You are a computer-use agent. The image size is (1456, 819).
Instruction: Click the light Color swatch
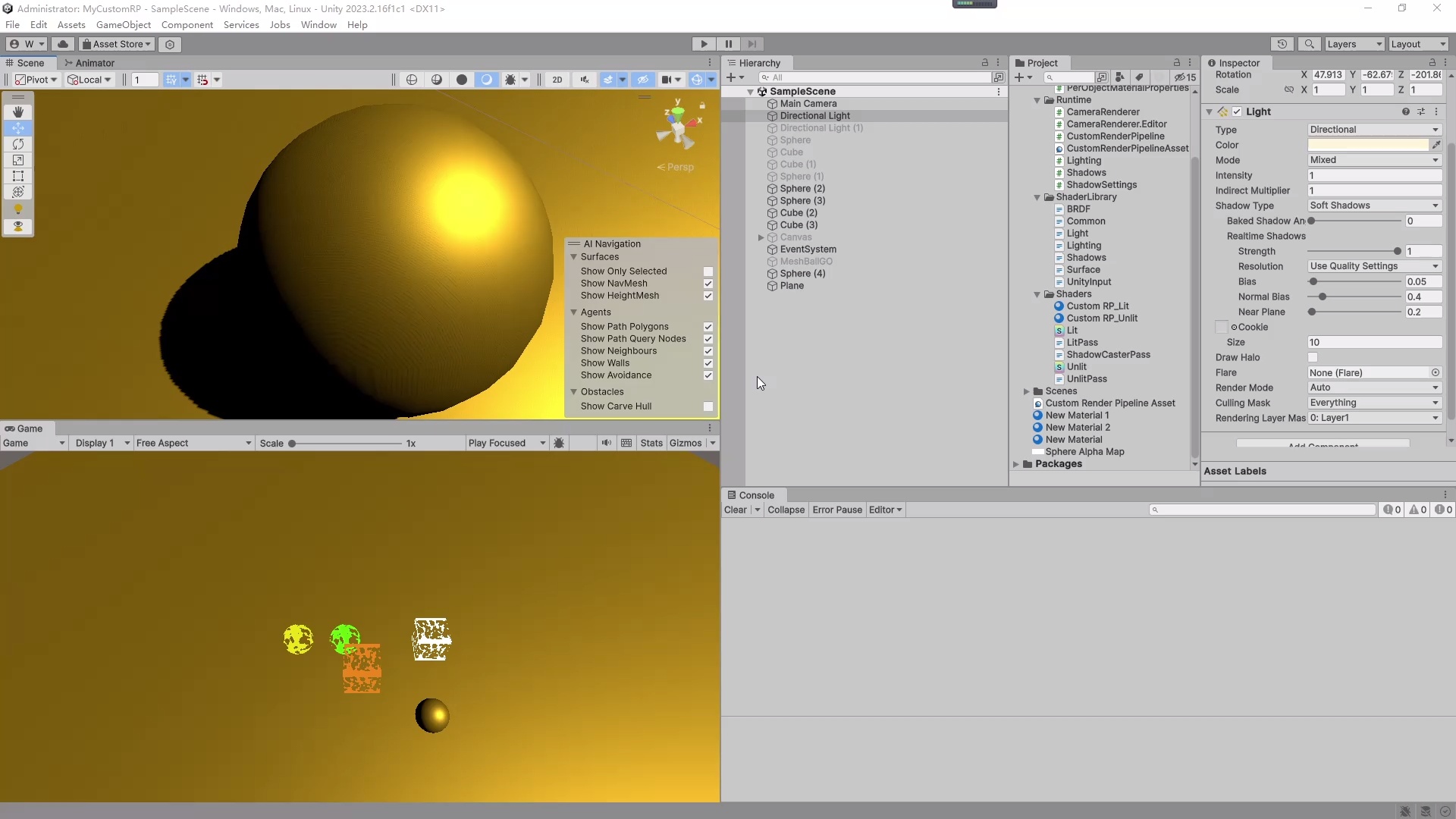(1367, 145)
